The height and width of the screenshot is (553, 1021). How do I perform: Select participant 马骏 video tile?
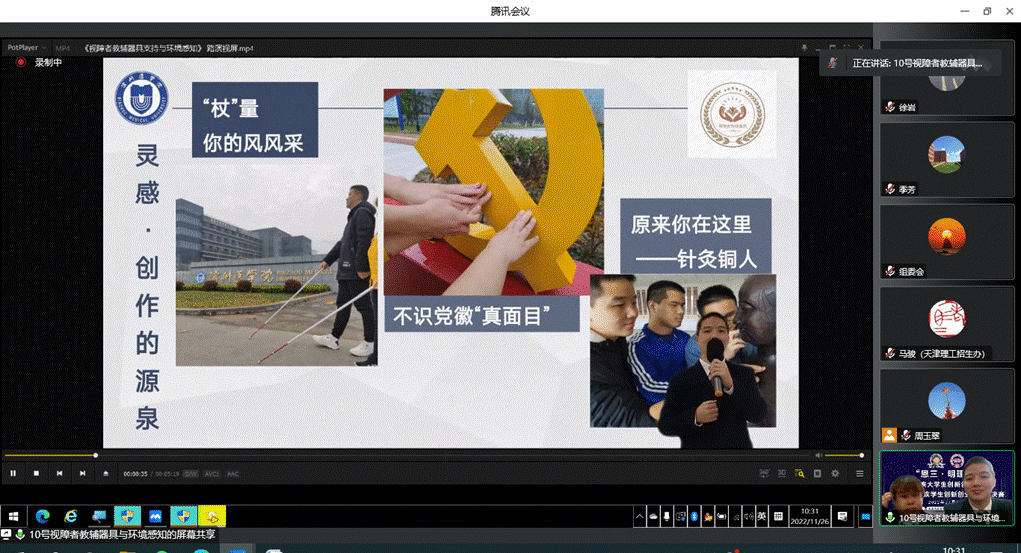click(x=946, y=324)
